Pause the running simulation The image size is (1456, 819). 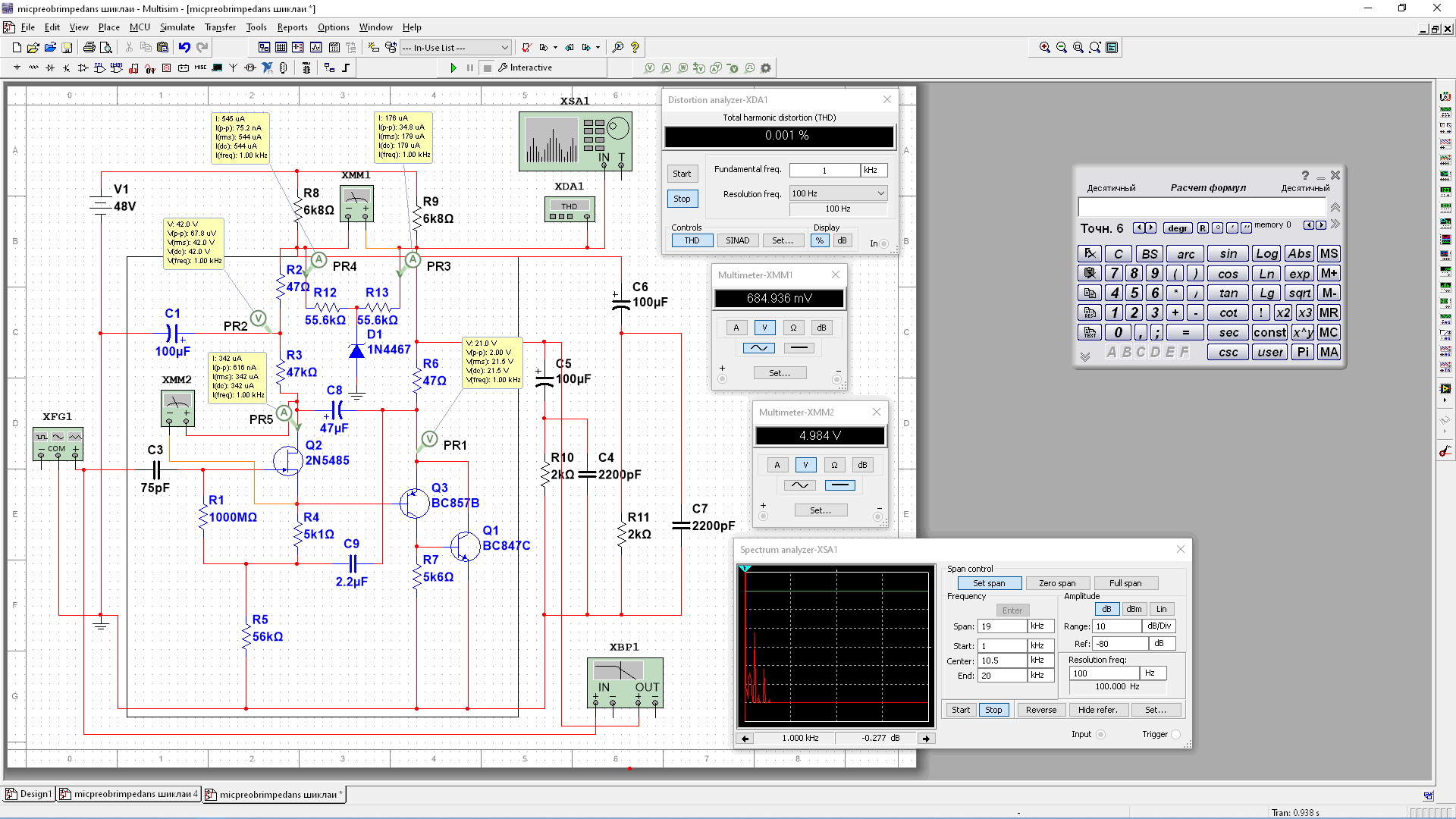(x=470, y=68)
